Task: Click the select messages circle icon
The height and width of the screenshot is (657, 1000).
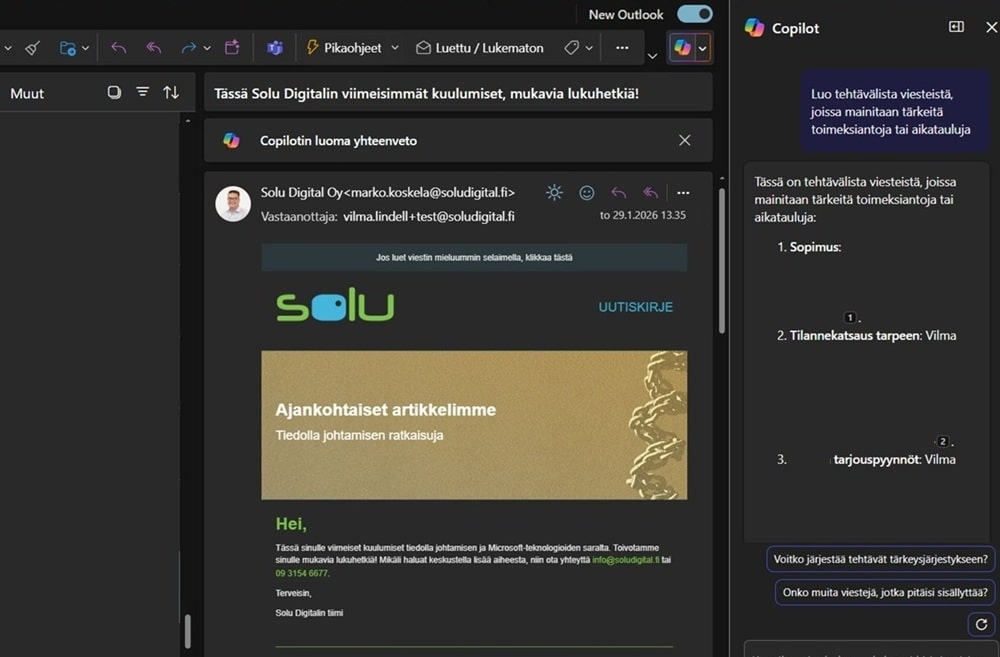Action: coord(113,92)
